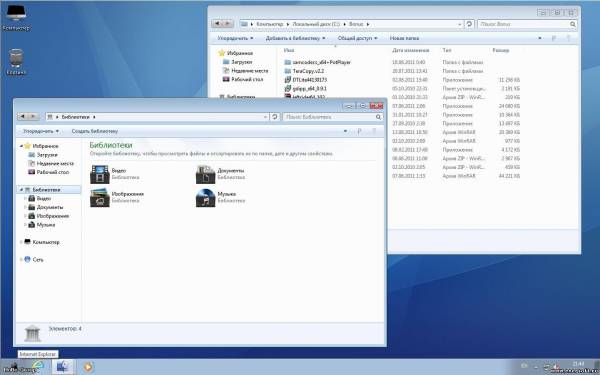Screen dimensions: 600x375
Task: Select TeraCopy.v2.2 folder in Bonus window
Action: (304, 71)
